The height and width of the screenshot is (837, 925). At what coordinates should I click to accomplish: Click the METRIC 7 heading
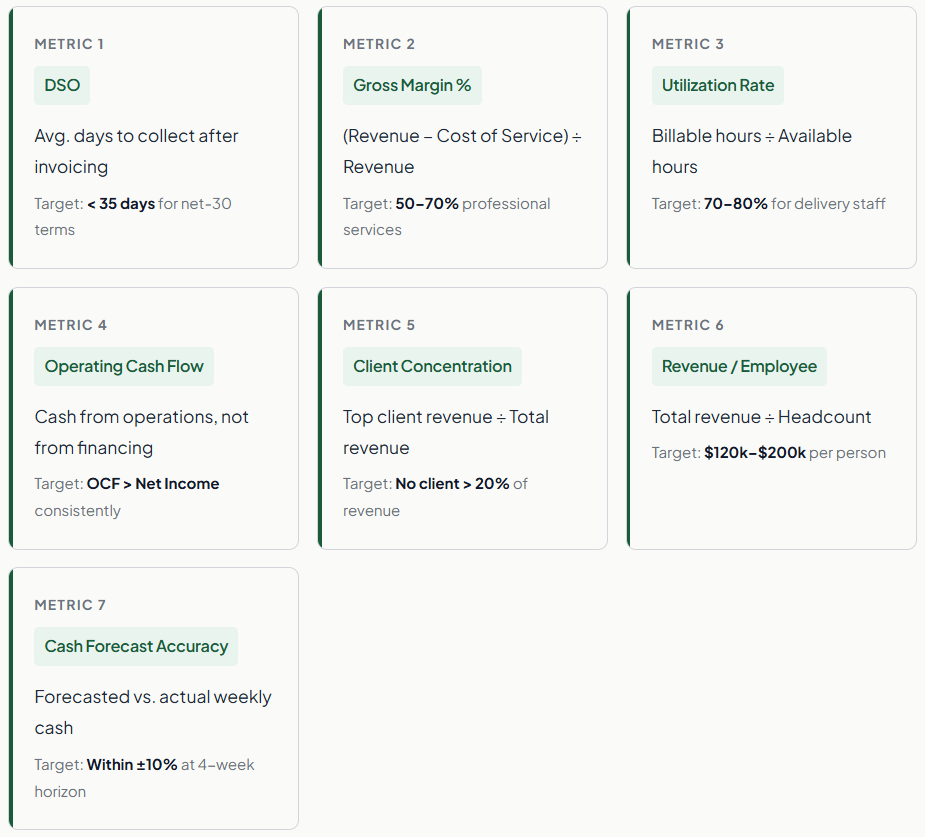[x=70, y=605]
